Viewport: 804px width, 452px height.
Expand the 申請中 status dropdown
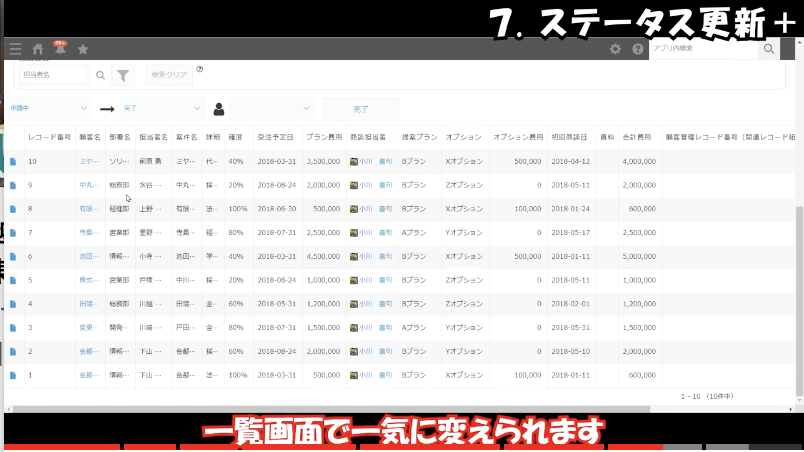[48, 108]
